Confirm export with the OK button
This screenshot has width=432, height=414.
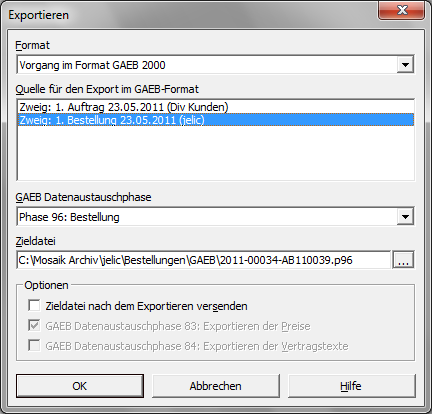pos(80,386)
